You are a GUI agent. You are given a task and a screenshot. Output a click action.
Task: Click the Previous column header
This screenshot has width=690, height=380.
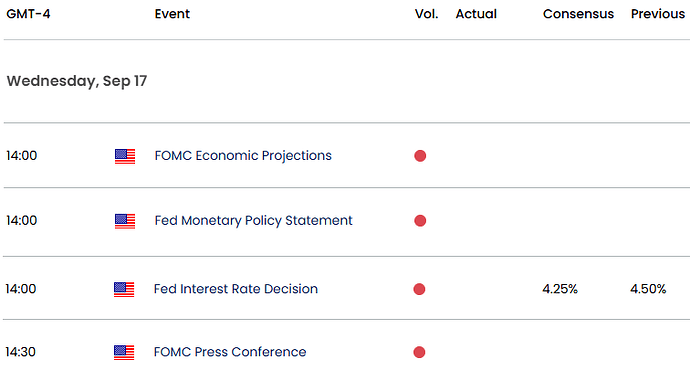[x=658, y=14]
